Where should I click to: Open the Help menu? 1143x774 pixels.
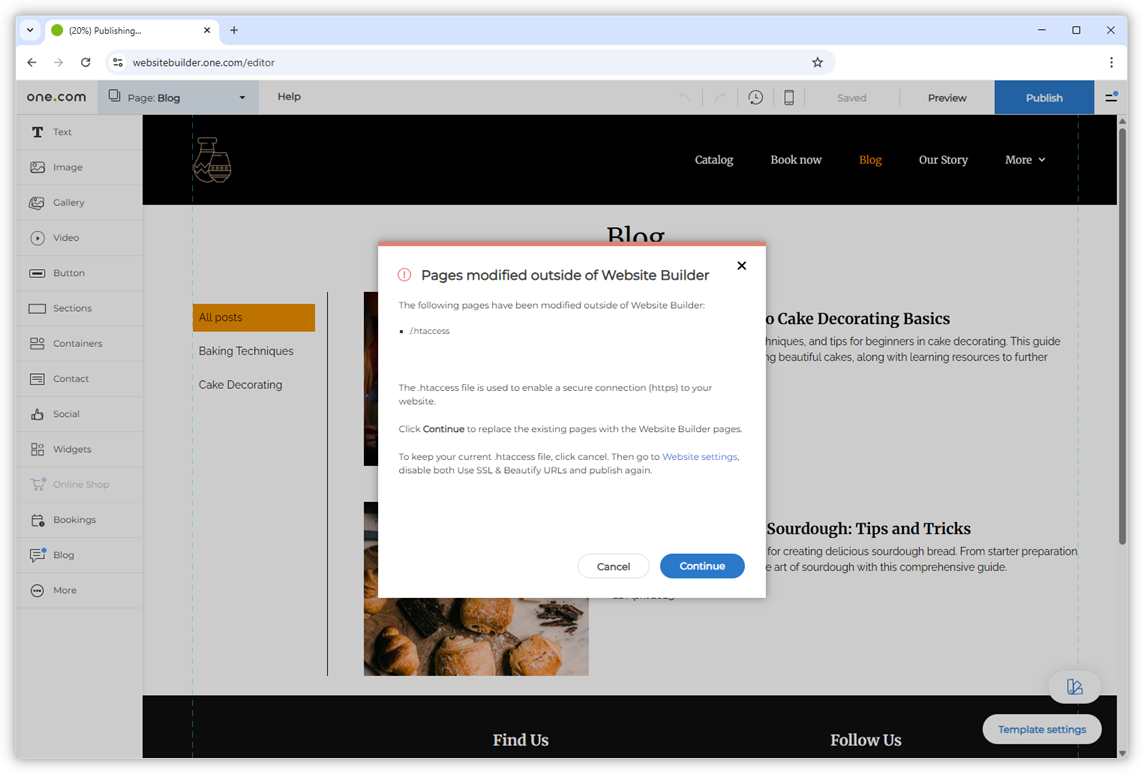(289, 97)
